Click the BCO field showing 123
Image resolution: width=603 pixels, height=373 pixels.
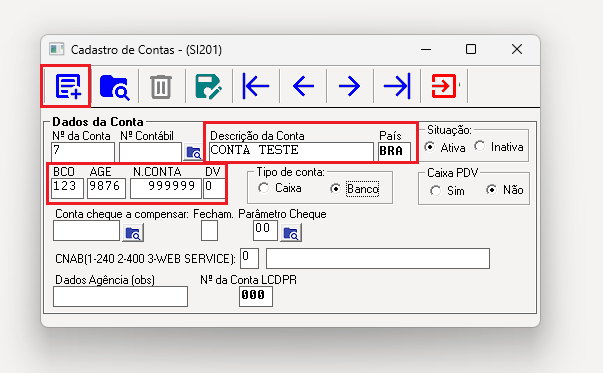67,188
